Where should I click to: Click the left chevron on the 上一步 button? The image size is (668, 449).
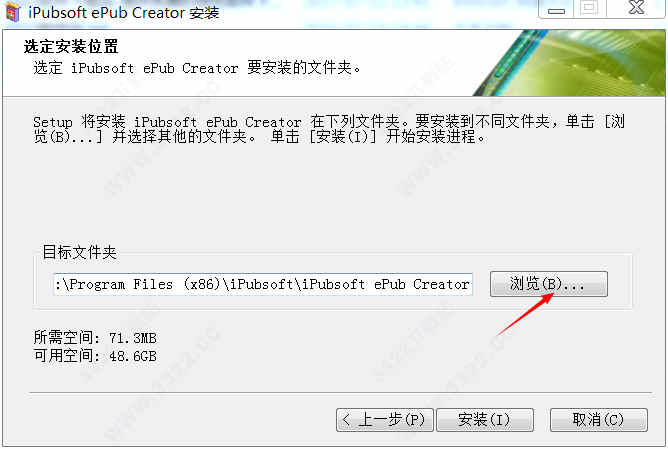(346, 420)
